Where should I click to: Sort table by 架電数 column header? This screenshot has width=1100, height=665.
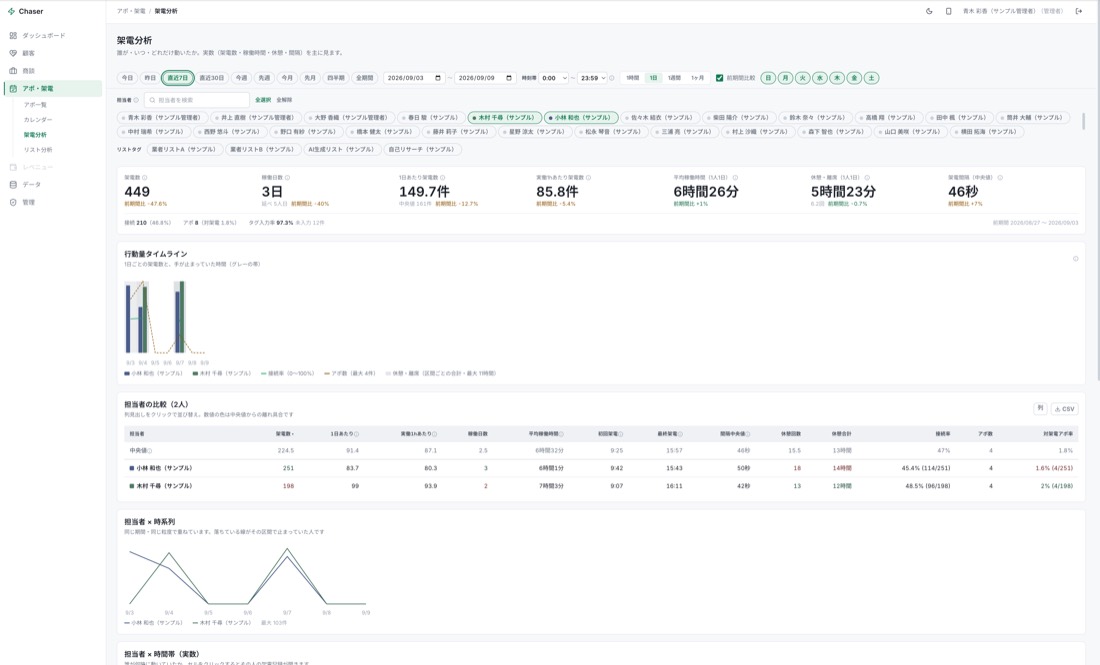(284, 434)
